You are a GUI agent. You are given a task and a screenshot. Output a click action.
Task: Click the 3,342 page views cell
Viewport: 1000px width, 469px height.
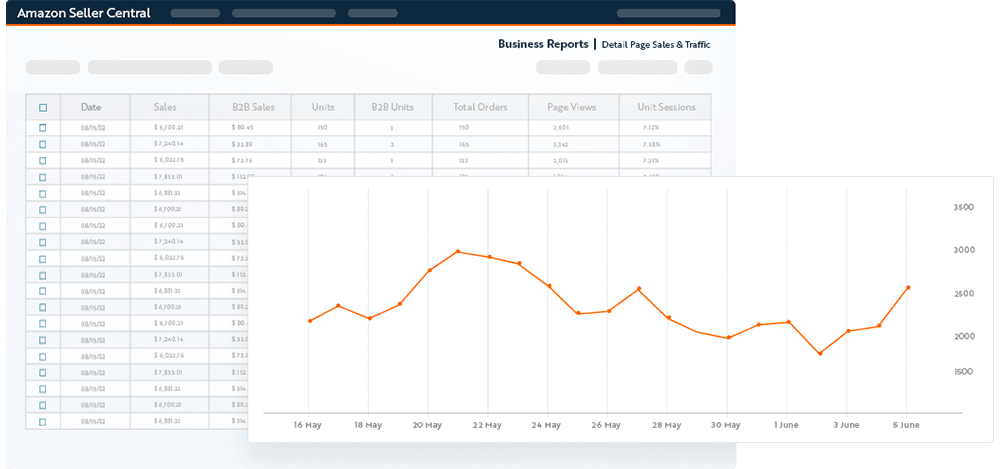pyautogui.click(x=561, y=144)
